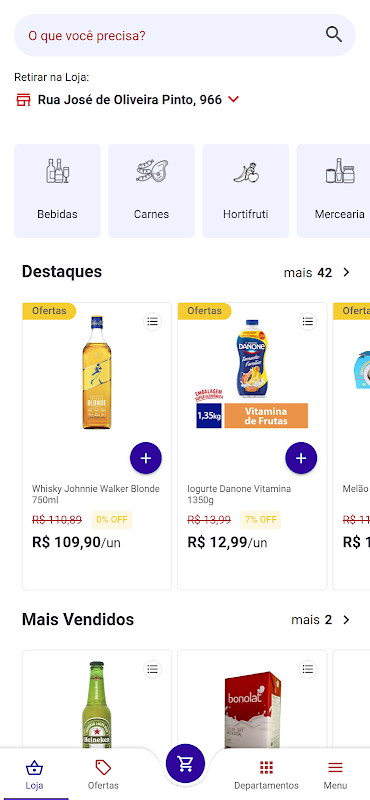
Task: Open the Departamentos tab
Action: (x=266, y=774)
